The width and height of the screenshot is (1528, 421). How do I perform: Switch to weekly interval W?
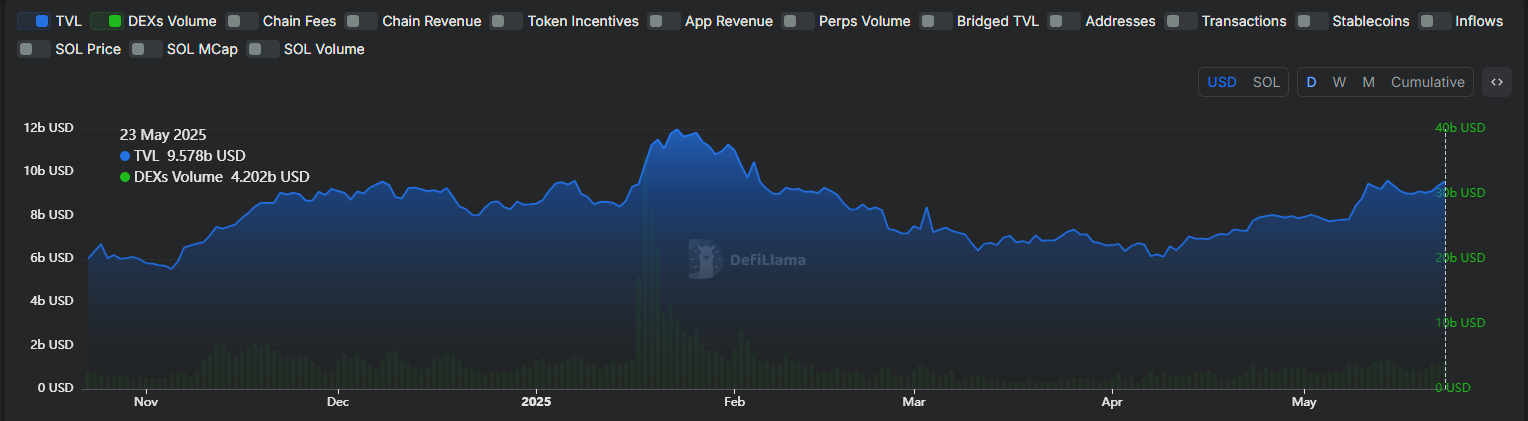click(1339, 82)
